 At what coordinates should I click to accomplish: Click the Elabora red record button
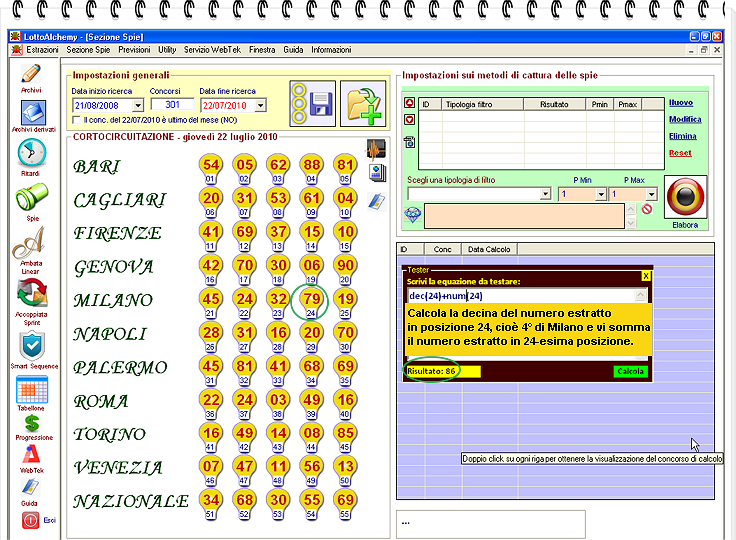[x=685, y=197]
